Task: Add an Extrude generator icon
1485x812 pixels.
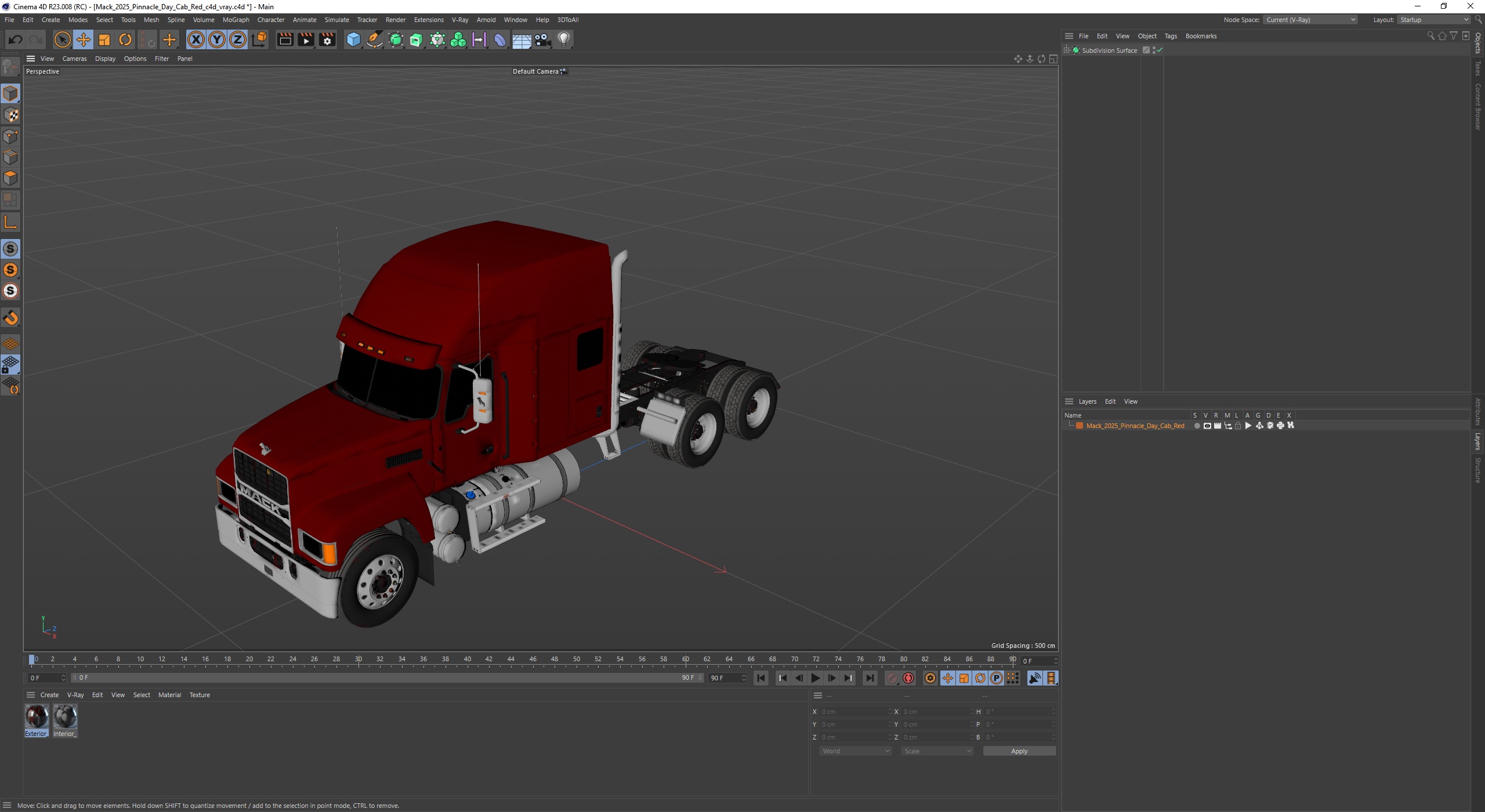Action: [416, 39]
